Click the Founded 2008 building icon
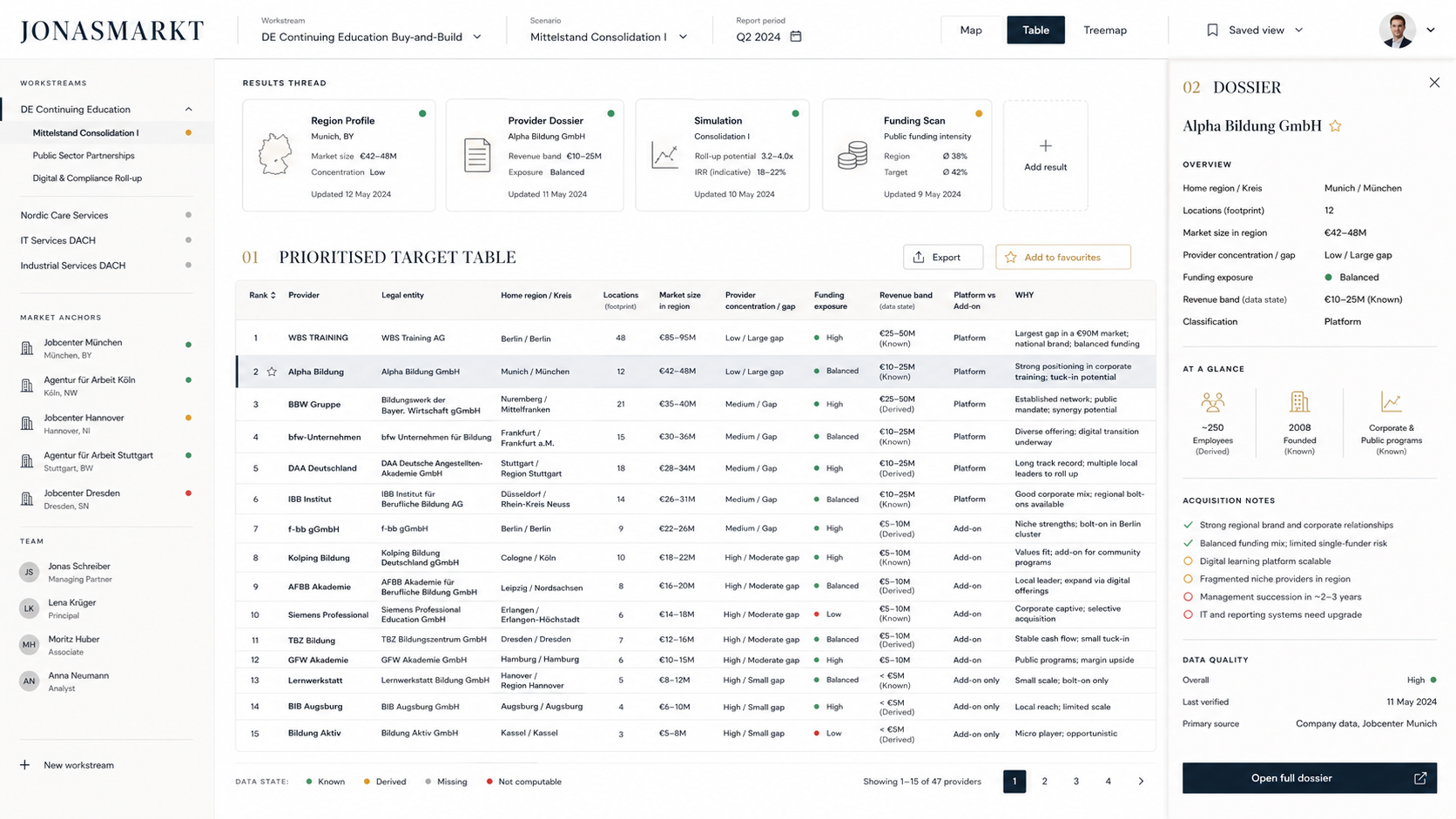The image size is (1456, 819). click(1299, 402)
